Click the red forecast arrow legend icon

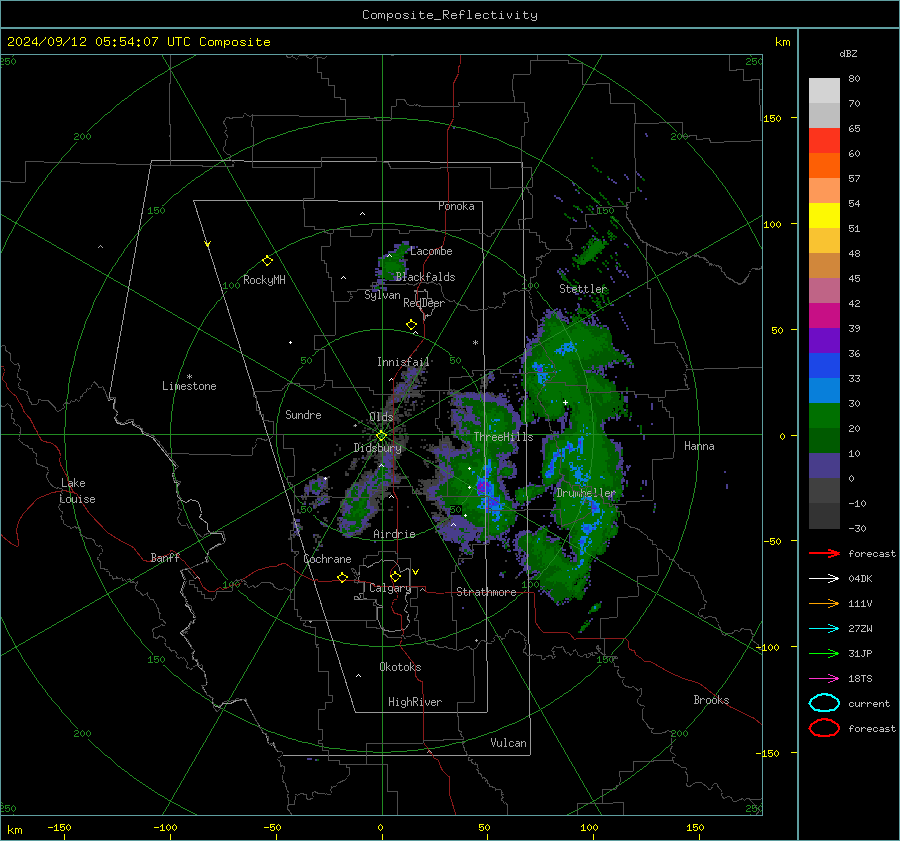tap(824, 553)
